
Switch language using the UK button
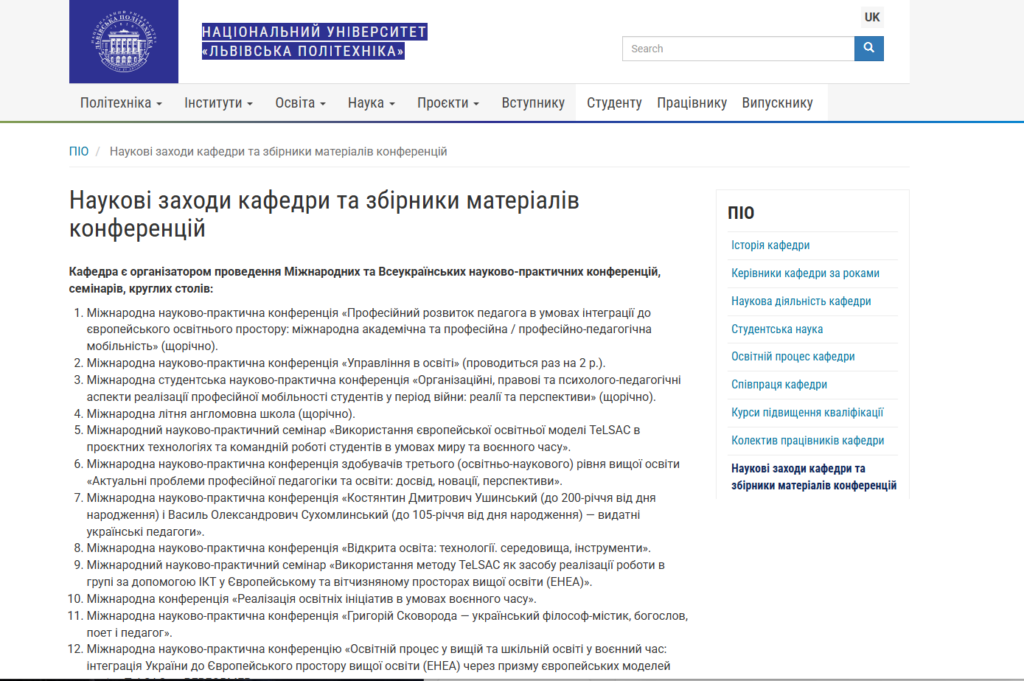pyautogui.click(x=872, y=17)
